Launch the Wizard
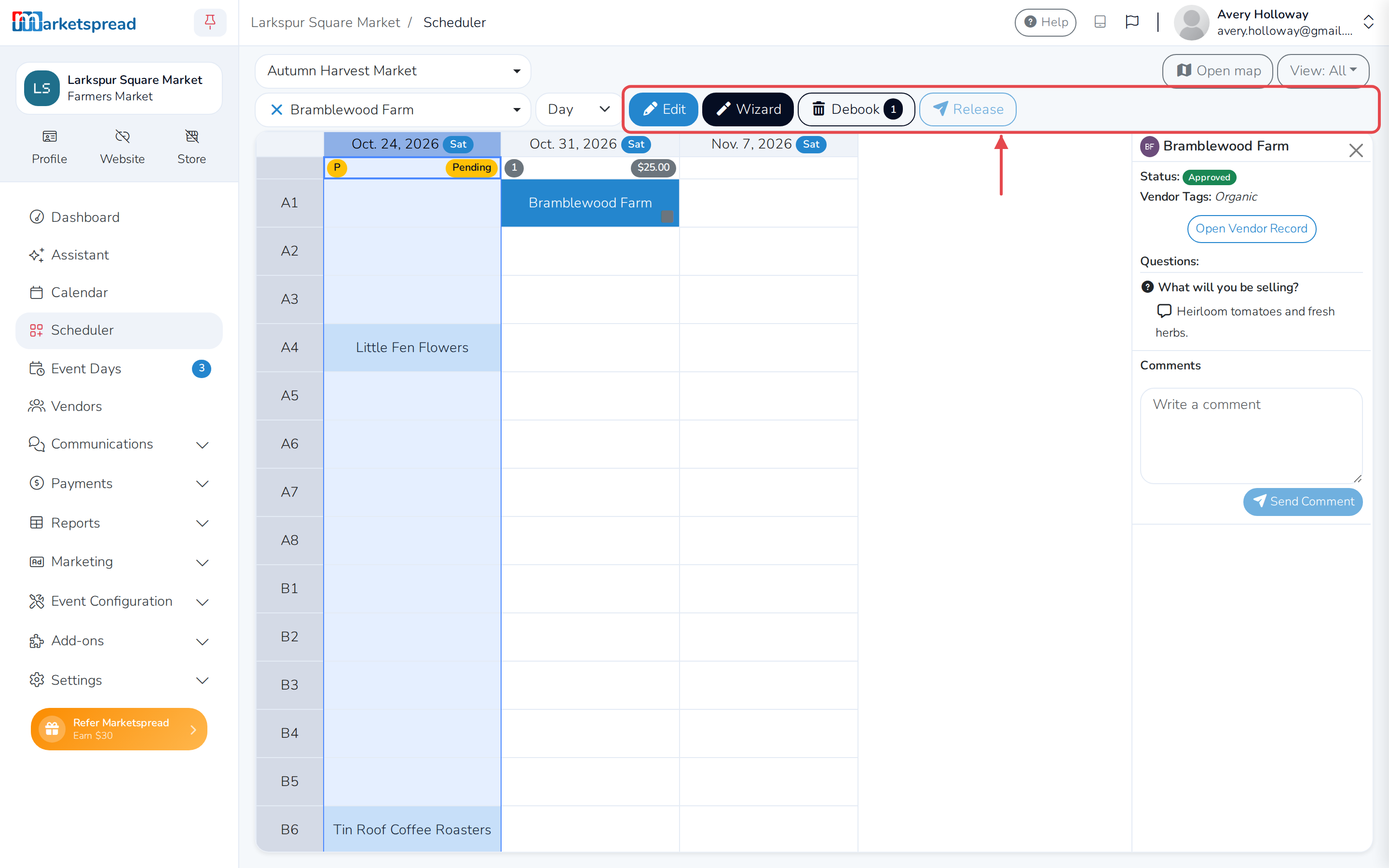Screen dimensions: 1389x868 click(747, 109)
